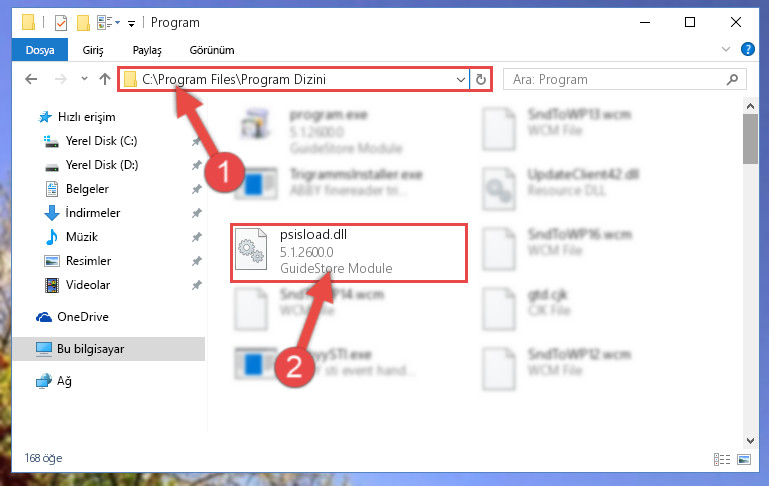Switch to the Görünüm ribbon tab

click(x=212, y=50)
